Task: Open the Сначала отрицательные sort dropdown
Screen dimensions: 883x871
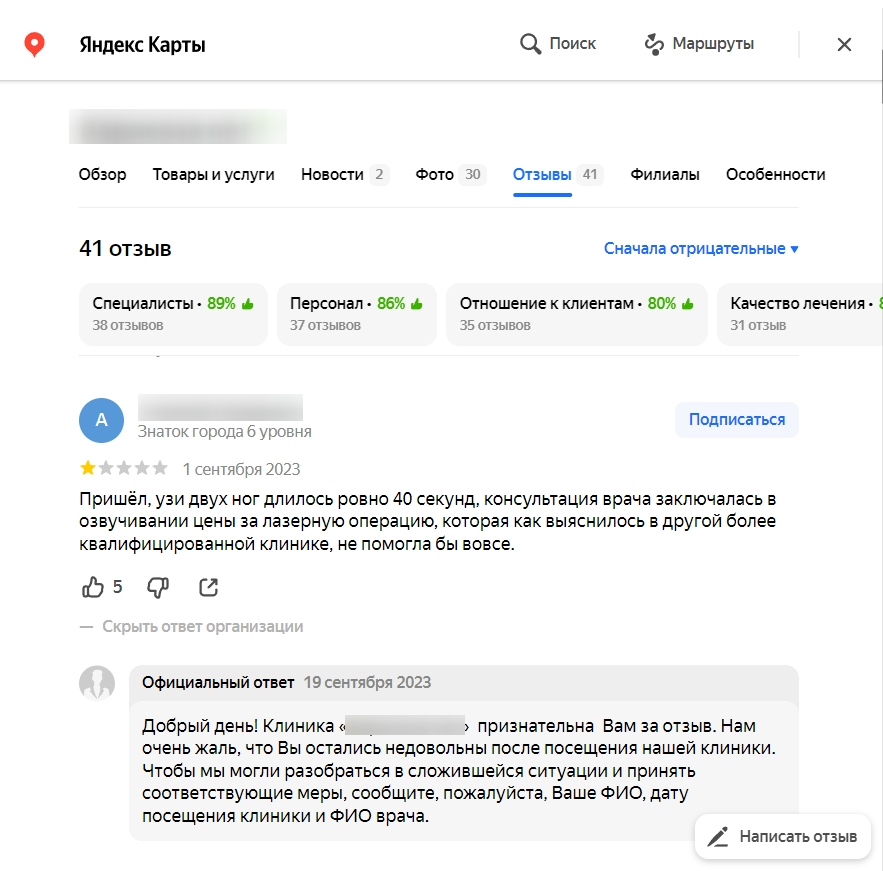Action: [700, 249]
